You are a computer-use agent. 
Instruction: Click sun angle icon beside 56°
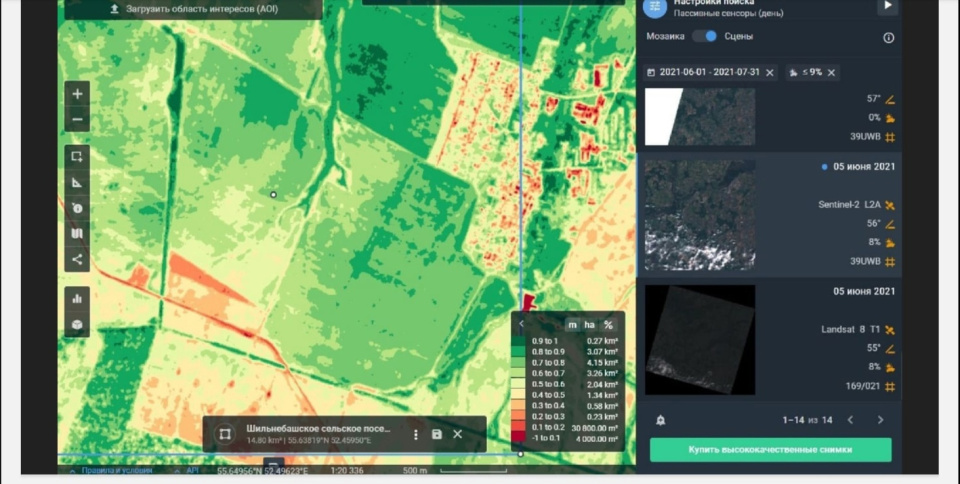pyautogui.click(x=890, y=224)
